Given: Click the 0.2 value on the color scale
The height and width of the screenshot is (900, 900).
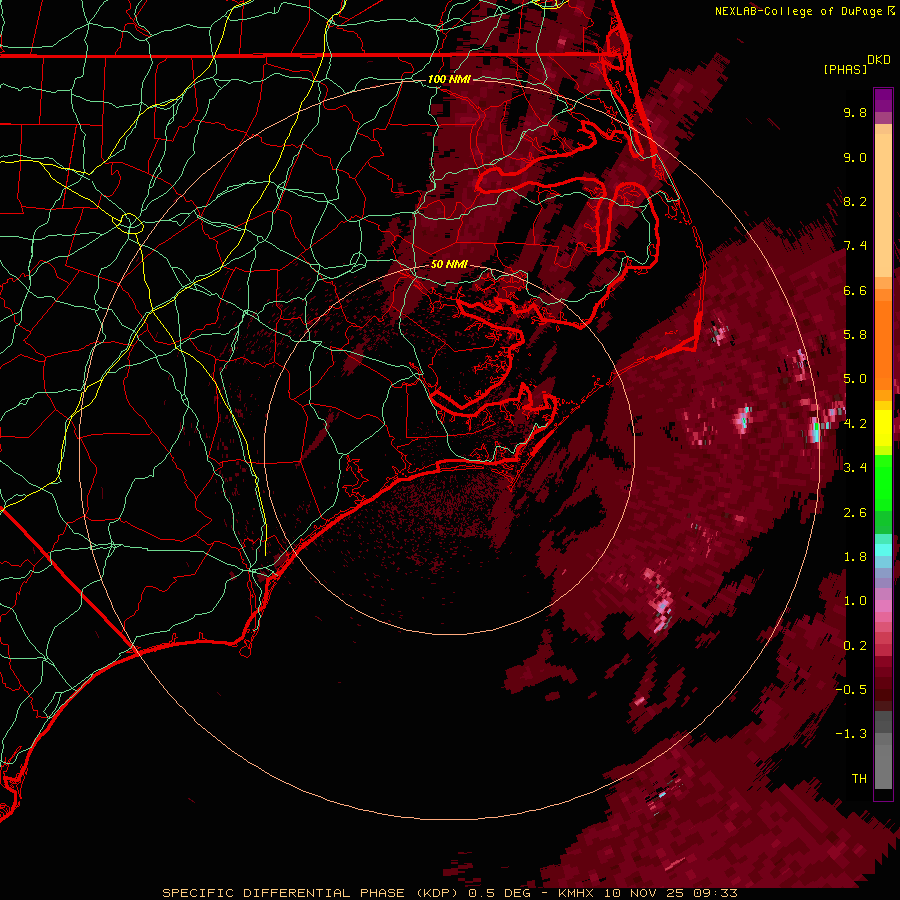Looking at the screenshot, I should 855,646.
